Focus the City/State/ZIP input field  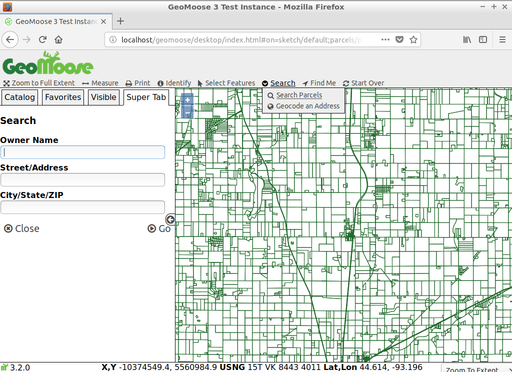tap(83, 207)
